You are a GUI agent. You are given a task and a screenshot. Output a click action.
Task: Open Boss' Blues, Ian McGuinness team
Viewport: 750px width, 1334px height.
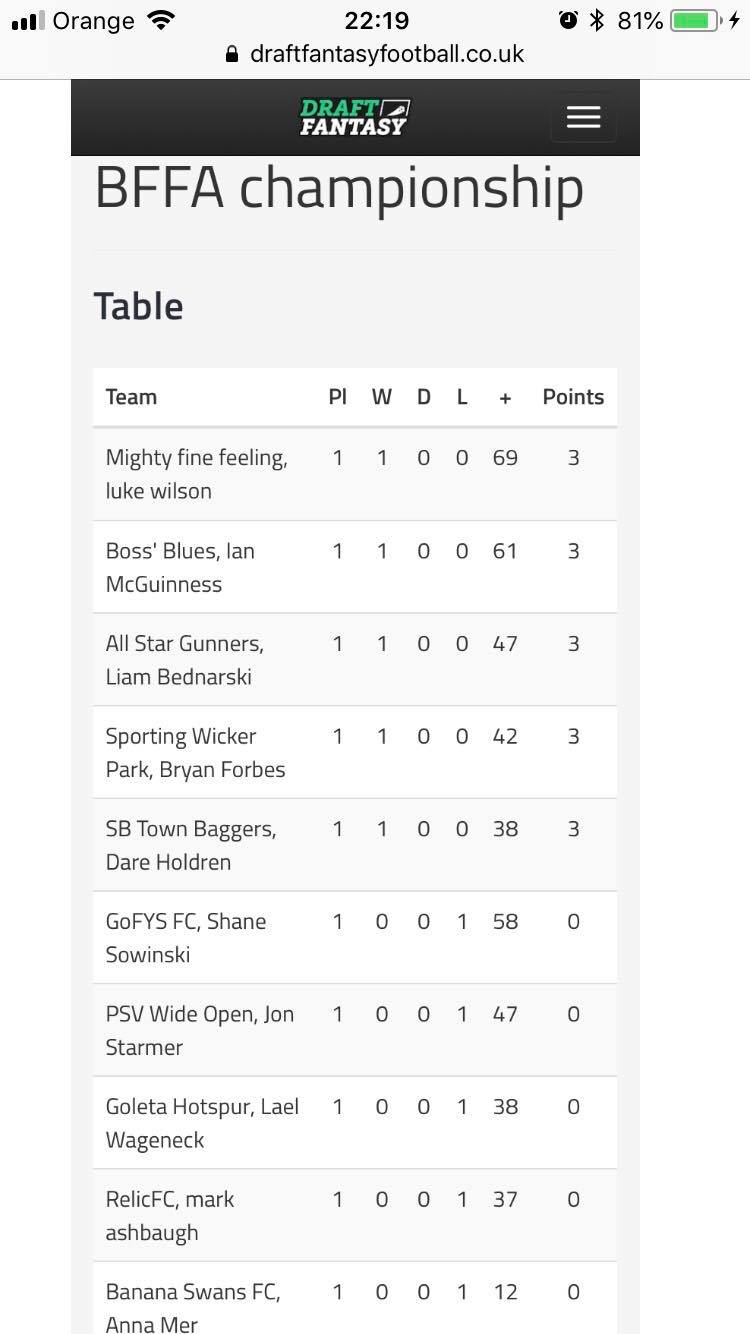355,567
